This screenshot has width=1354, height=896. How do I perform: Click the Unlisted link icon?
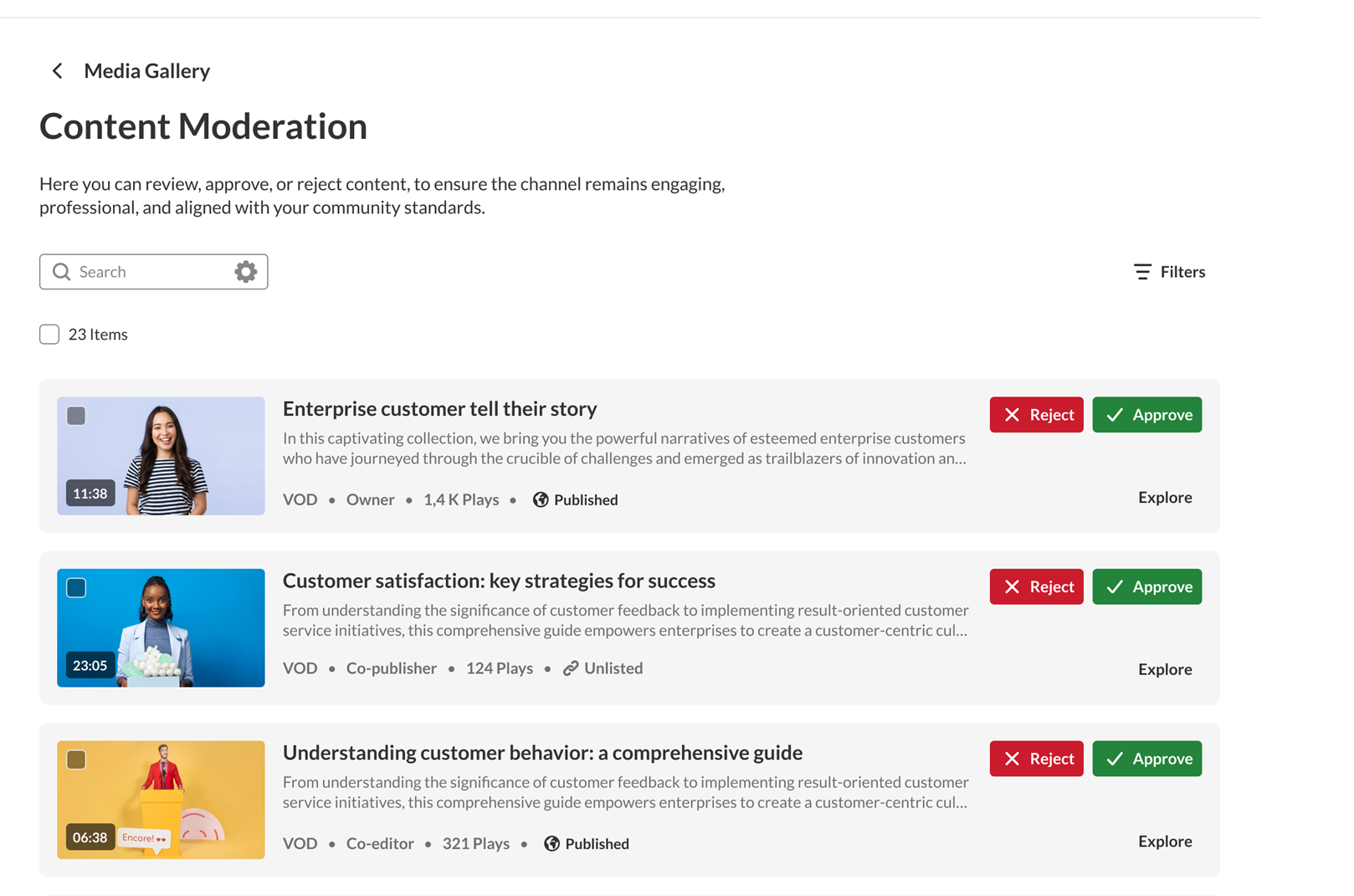point(571,668)
